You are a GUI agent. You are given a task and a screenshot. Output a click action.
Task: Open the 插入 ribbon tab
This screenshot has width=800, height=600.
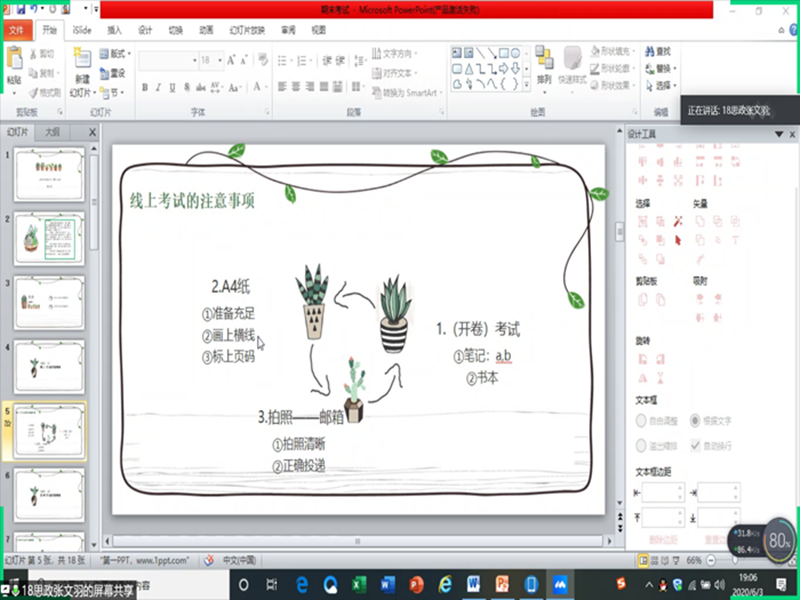coord(115,31)
